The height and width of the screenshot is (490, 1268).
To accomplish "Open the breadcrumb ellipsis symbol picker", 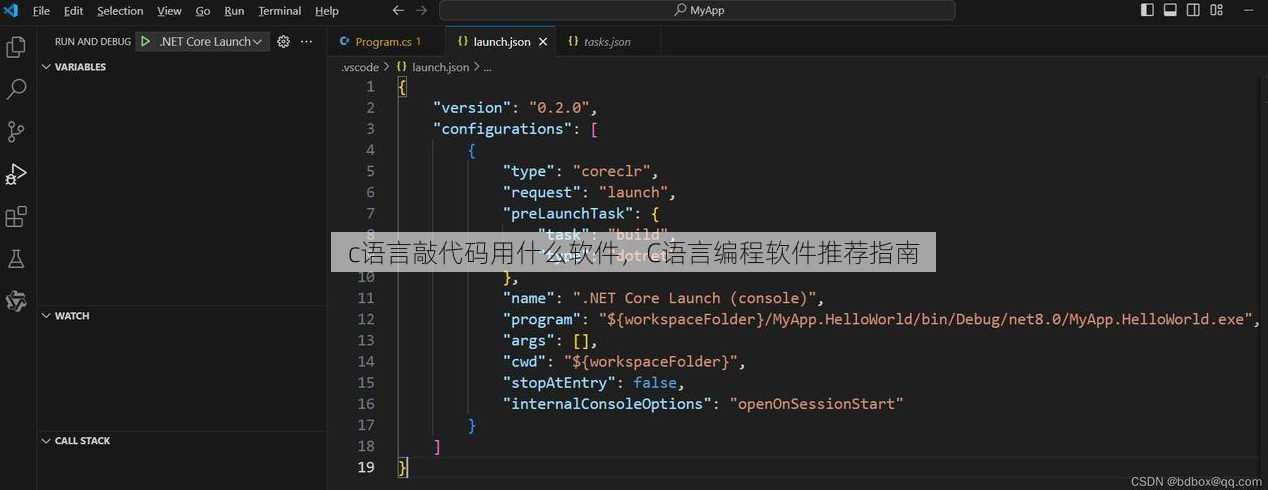I will [487, 67].
